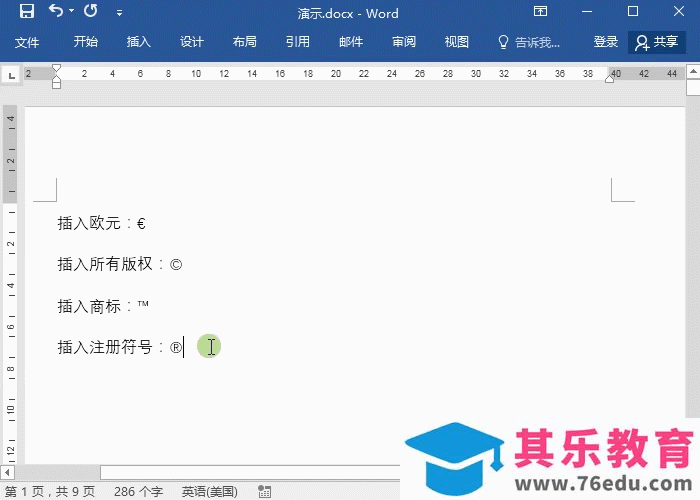Open ribbon display options icon
This screenshot has height=500, width=700.
point(540,11)
